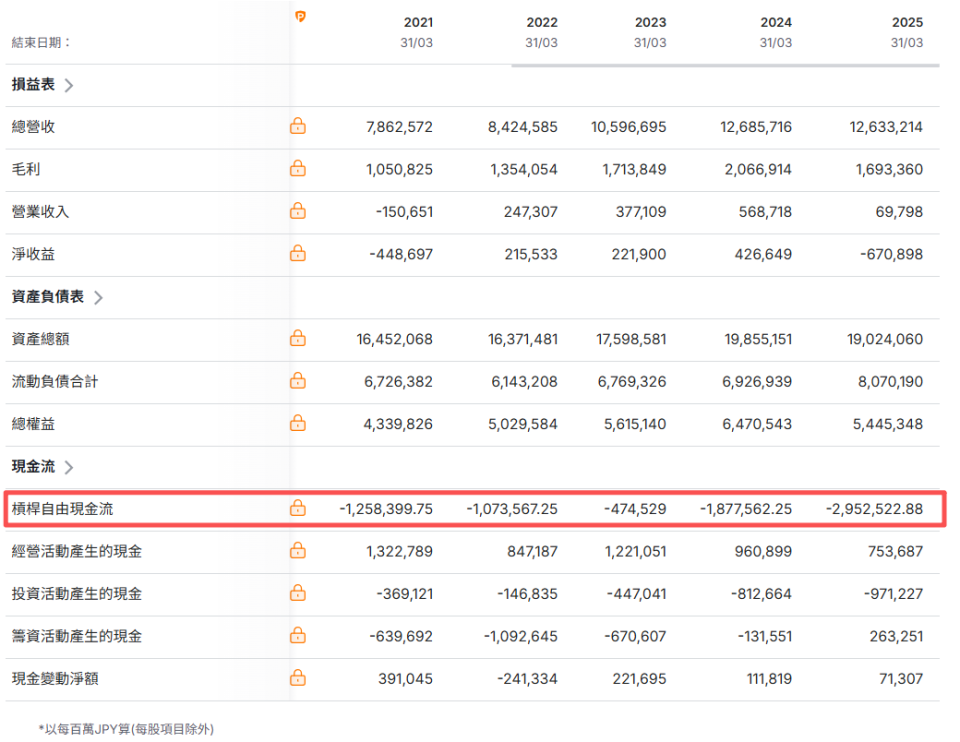This screenshot has width=960, height=742.
Task: Expand the 損益表 section chevron
Action: click(69, 85)
